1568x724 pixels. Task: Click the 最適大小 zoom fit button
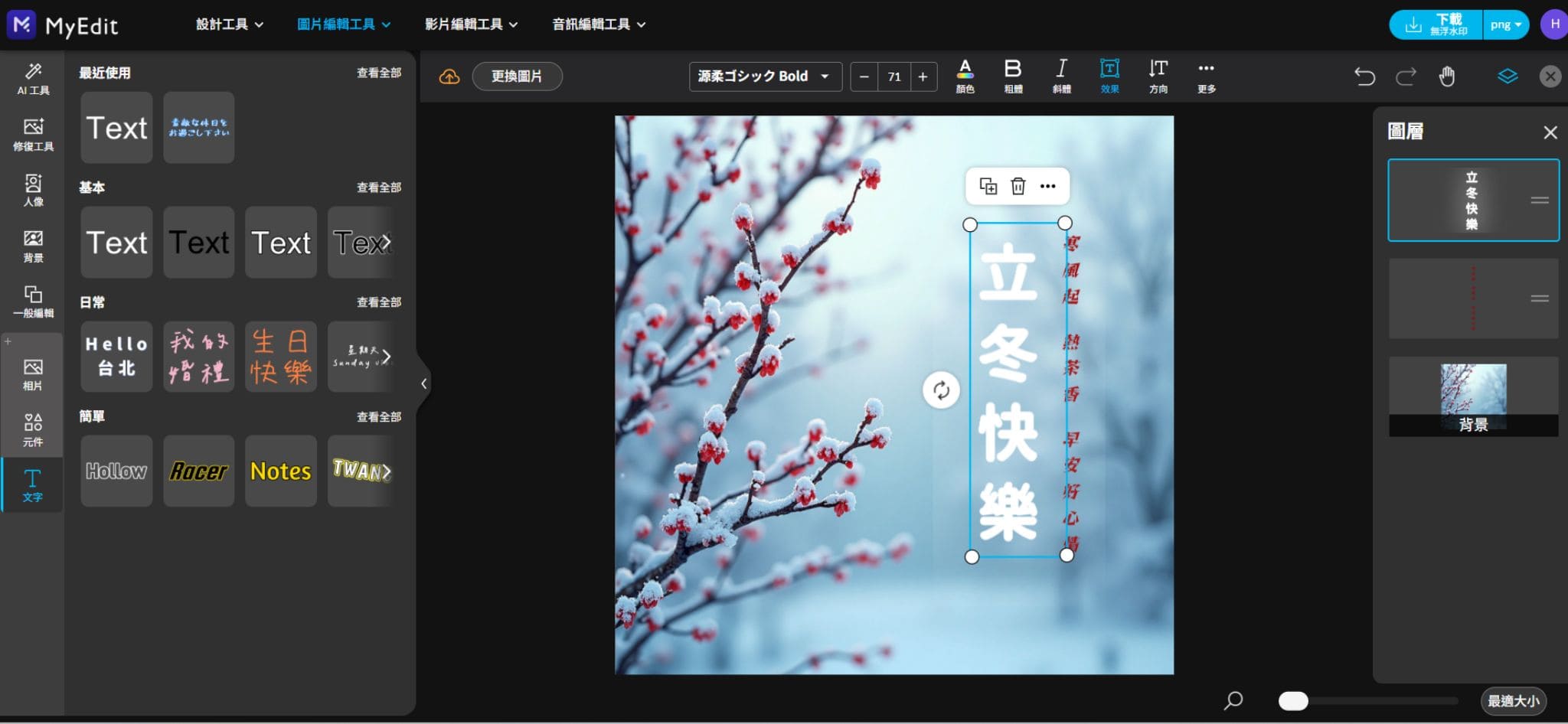click(x=1514, y=700)
